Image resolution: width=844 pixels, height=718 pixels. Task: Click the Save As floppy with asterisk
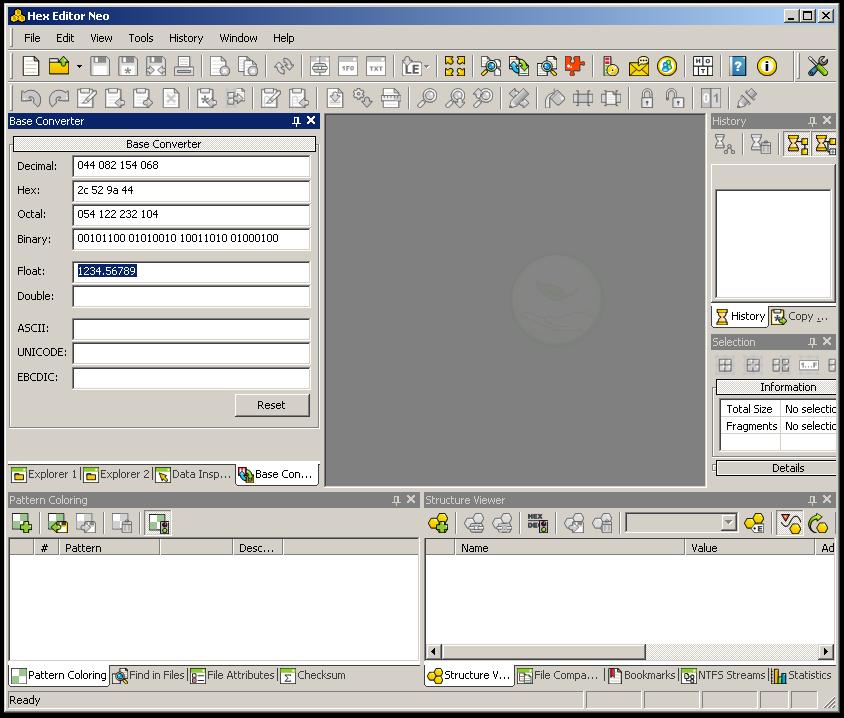click(x=128, y=66)
